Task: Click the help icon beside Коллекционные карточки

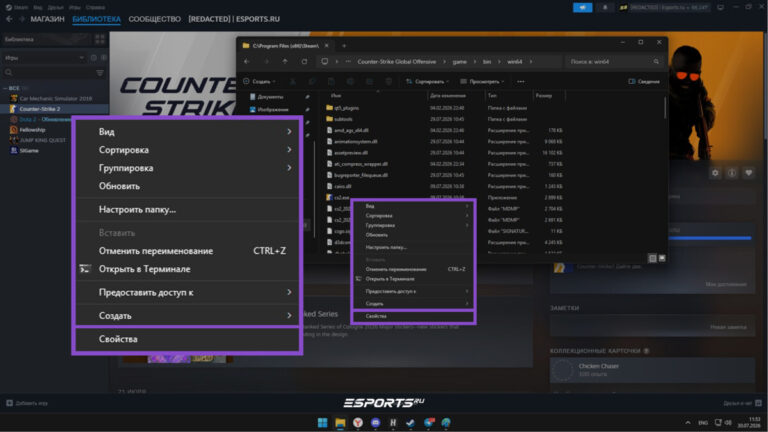Action: pyautogui.click(x=647, y=351)
